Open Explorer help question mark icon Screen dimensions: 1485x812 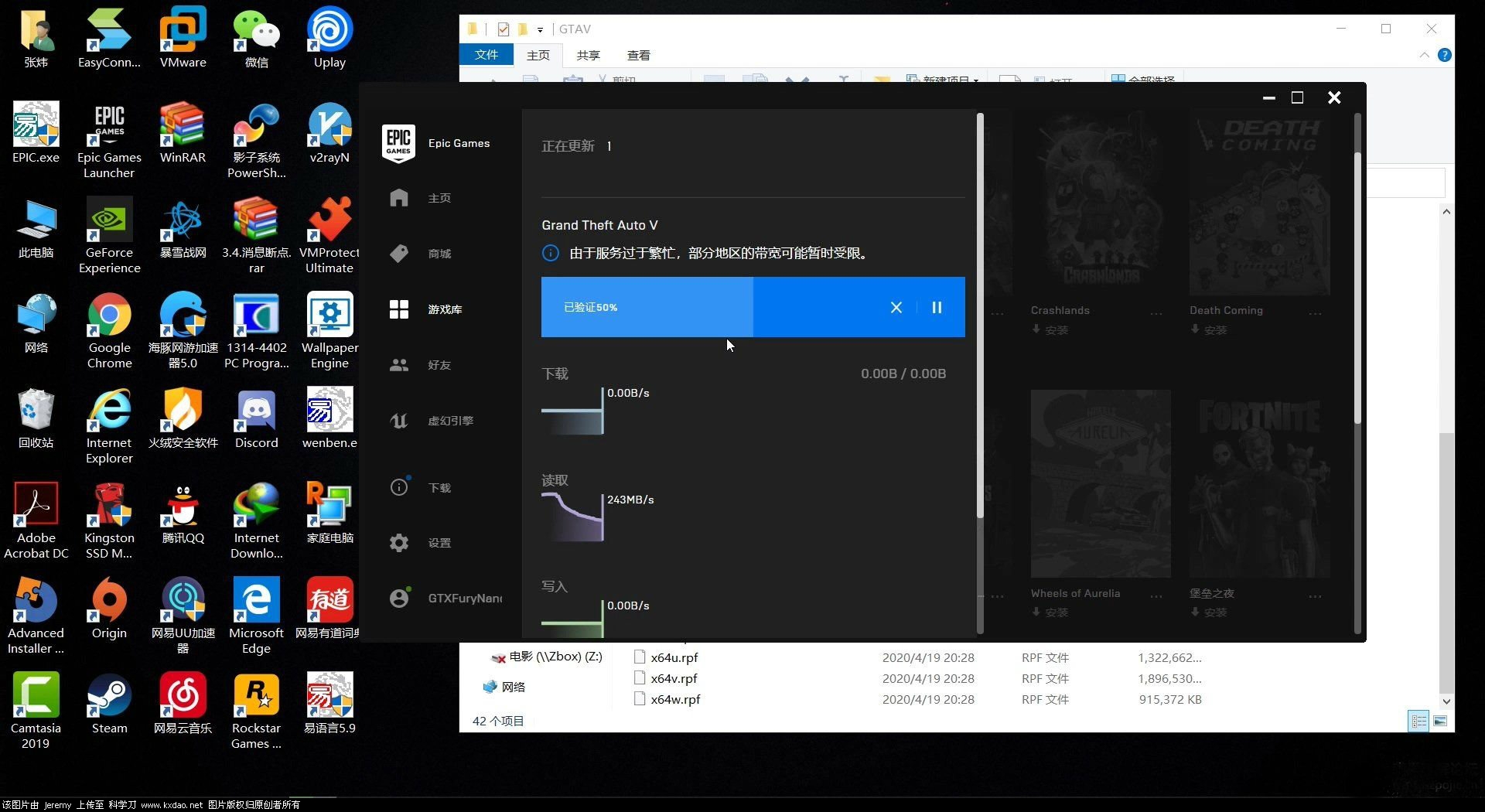(1445, 55)
